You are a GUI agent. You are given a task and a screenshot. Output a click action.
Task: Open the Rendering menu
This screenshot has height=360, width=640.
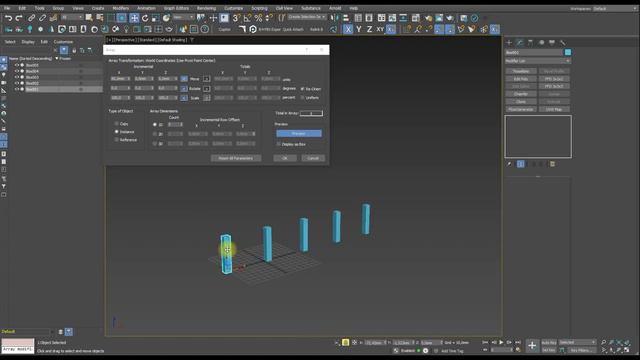point(207,8)
